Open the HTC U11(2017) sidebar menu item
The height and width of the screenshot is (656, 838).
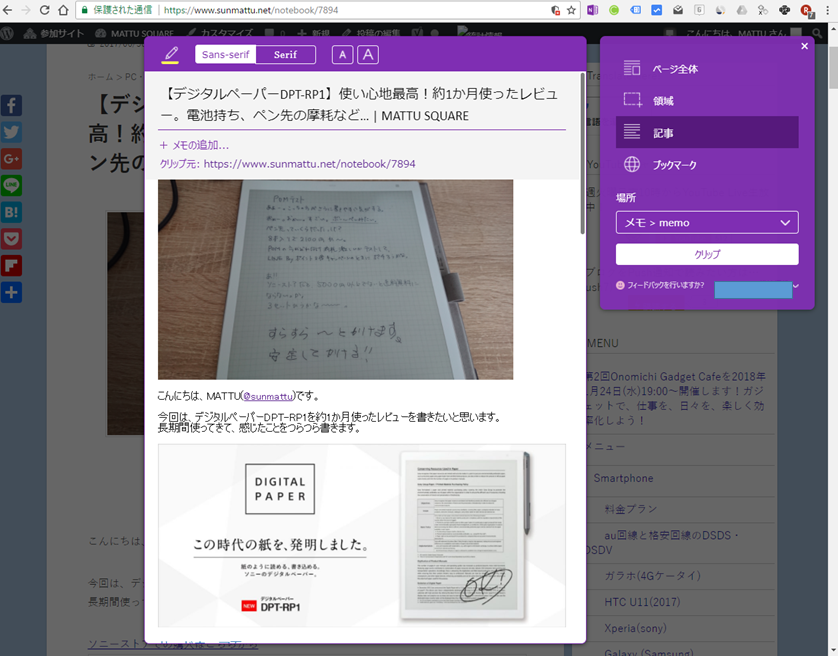(x=642, y=602)
